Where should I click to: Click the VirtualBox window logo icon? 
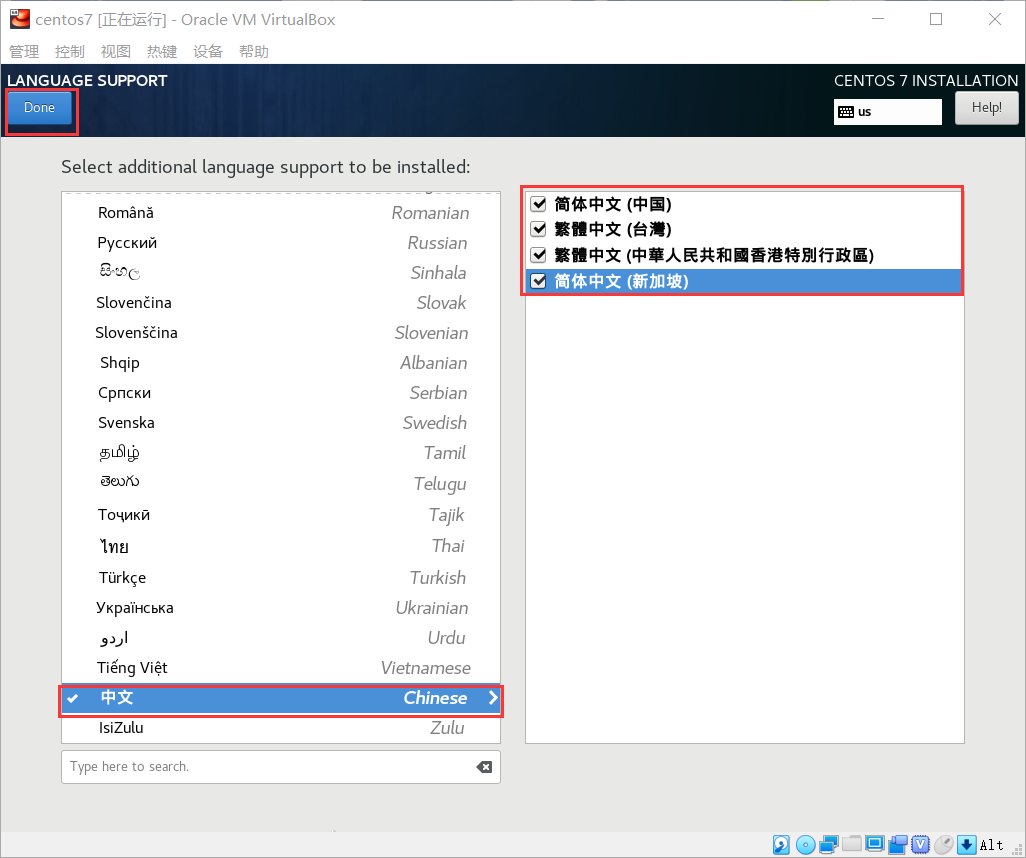pos(20,19)
